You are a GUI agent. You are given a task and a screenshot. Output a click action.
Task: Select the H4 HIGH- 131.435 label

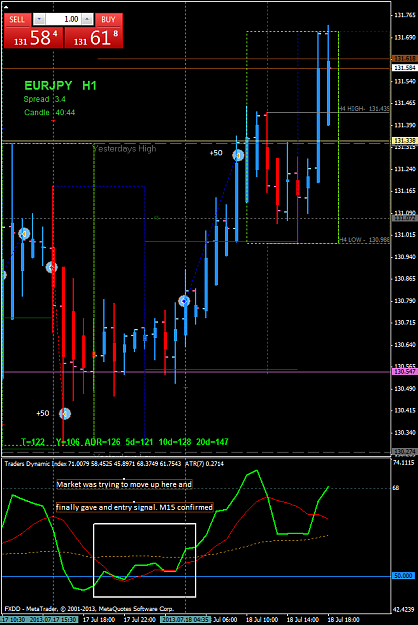pyautogui.click(x=363, y=108)
